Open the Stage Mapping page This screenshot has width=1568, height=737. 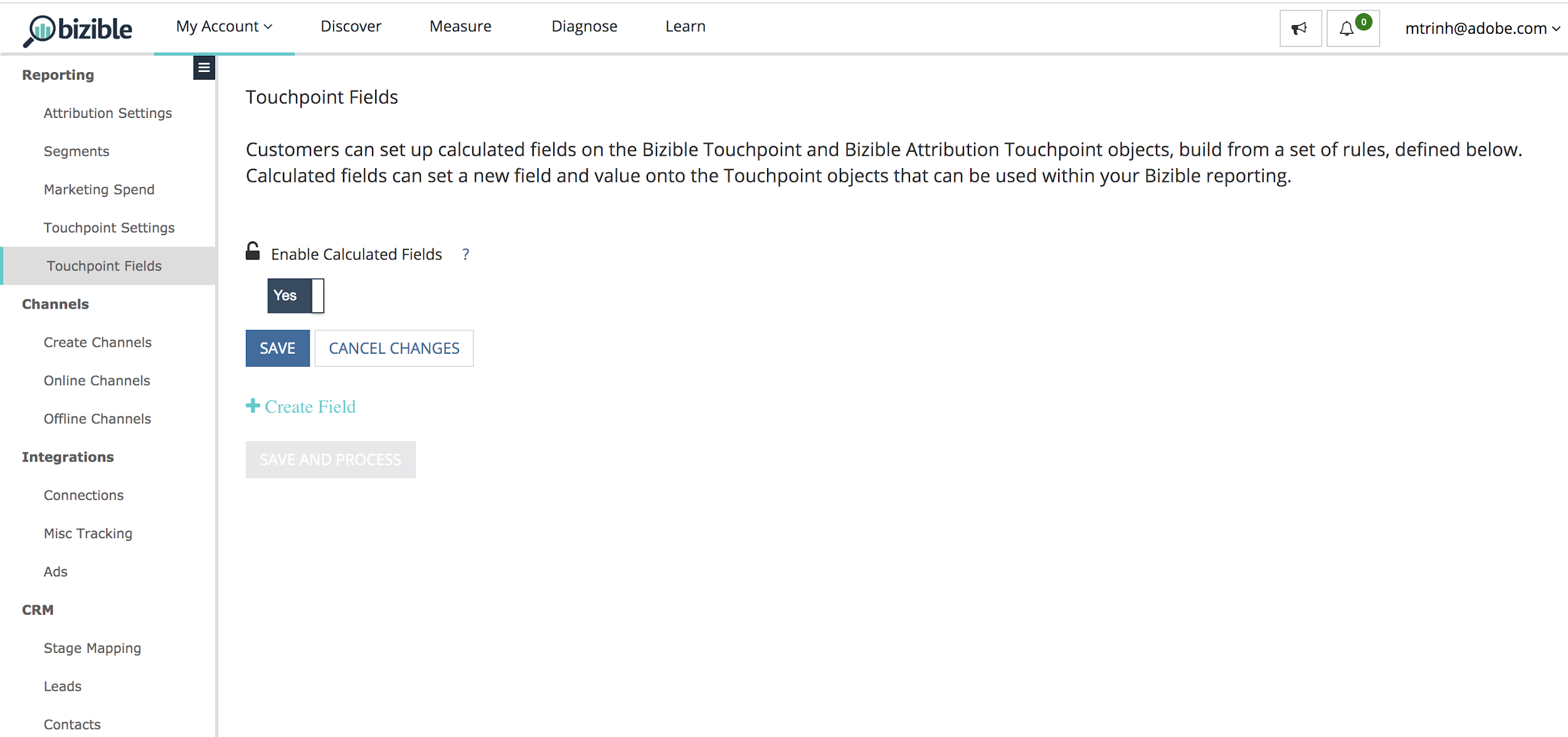click(92, 648)
